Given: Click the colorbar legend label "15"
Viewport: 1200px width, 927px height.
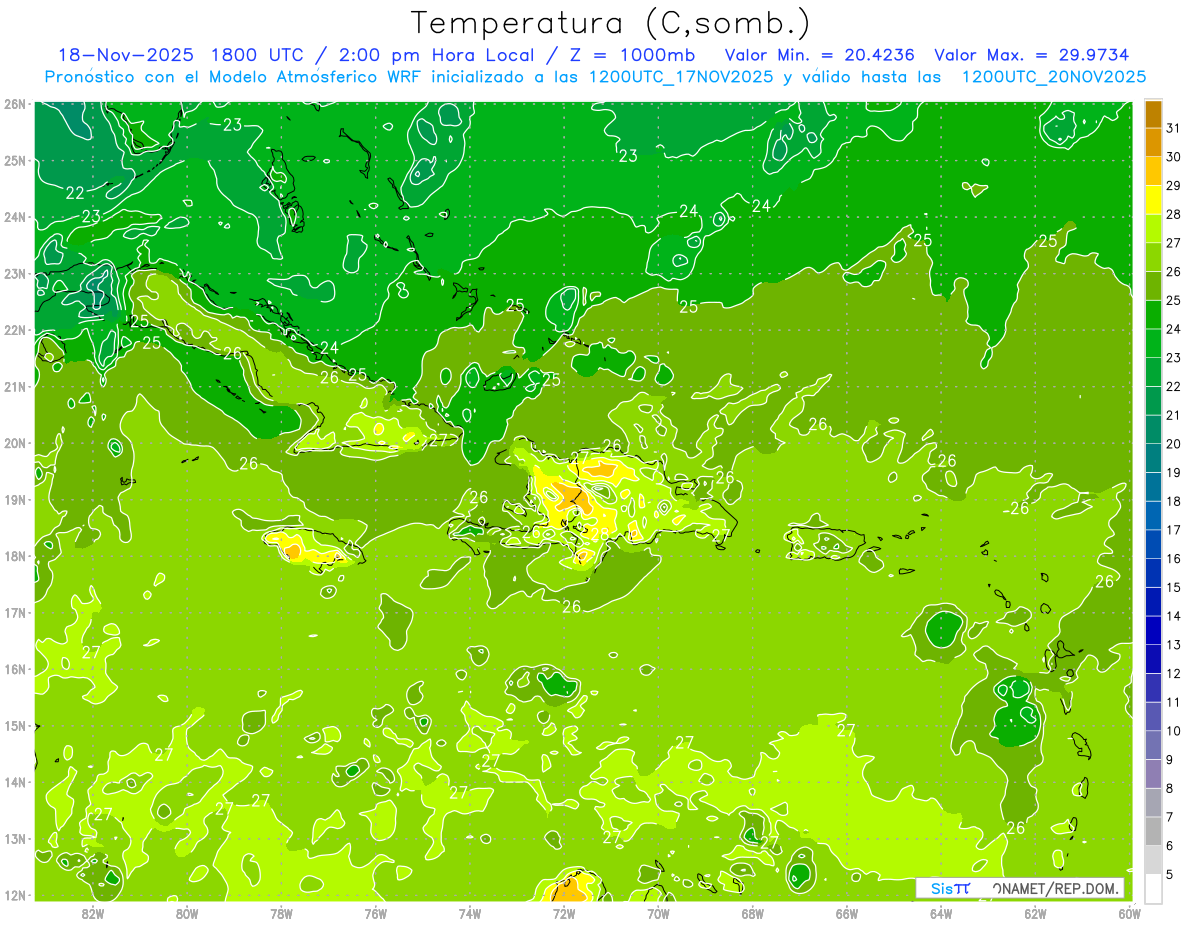Looking at the screenshot, I should [x=1174, y=587].
